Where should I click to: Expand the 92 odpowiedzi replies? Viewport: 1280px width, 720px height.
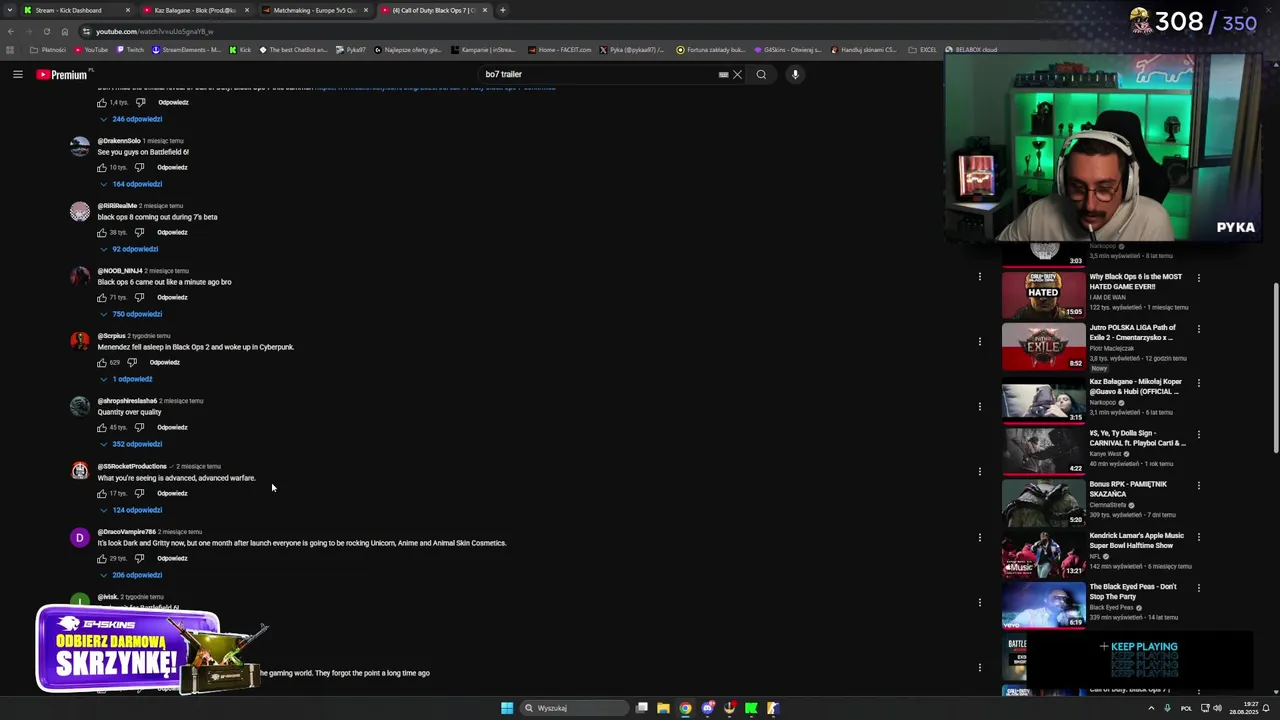click(129, 249)
